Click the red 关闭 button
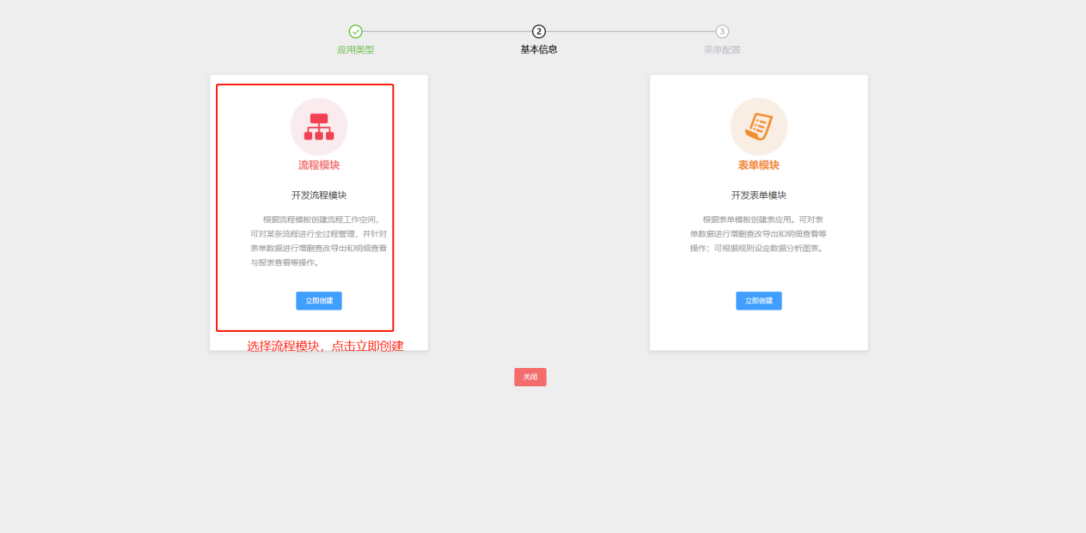The width and height of the screenshot is (1086, 533). point(530,377)
